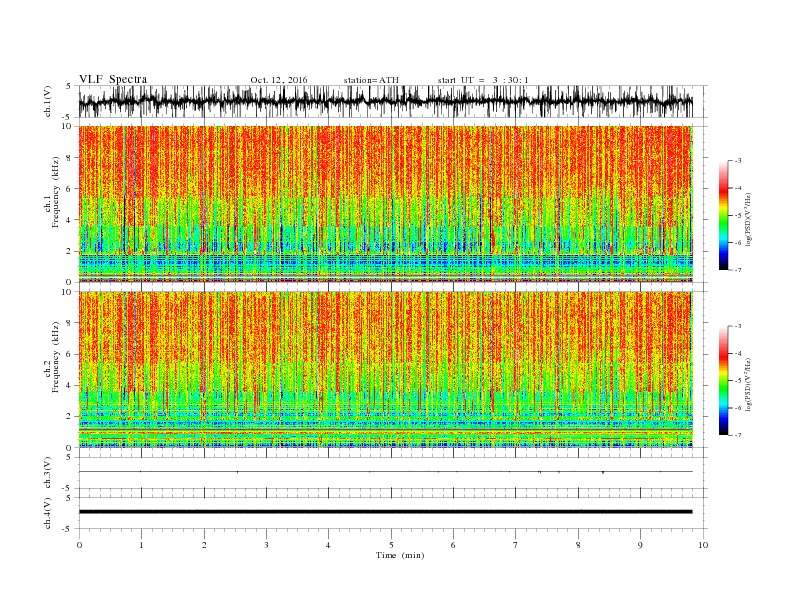The width and height of the screenshot is (792, 612).
Task: Click "-7" tick on ch.1 colorbar
Action: click(737, 270)
